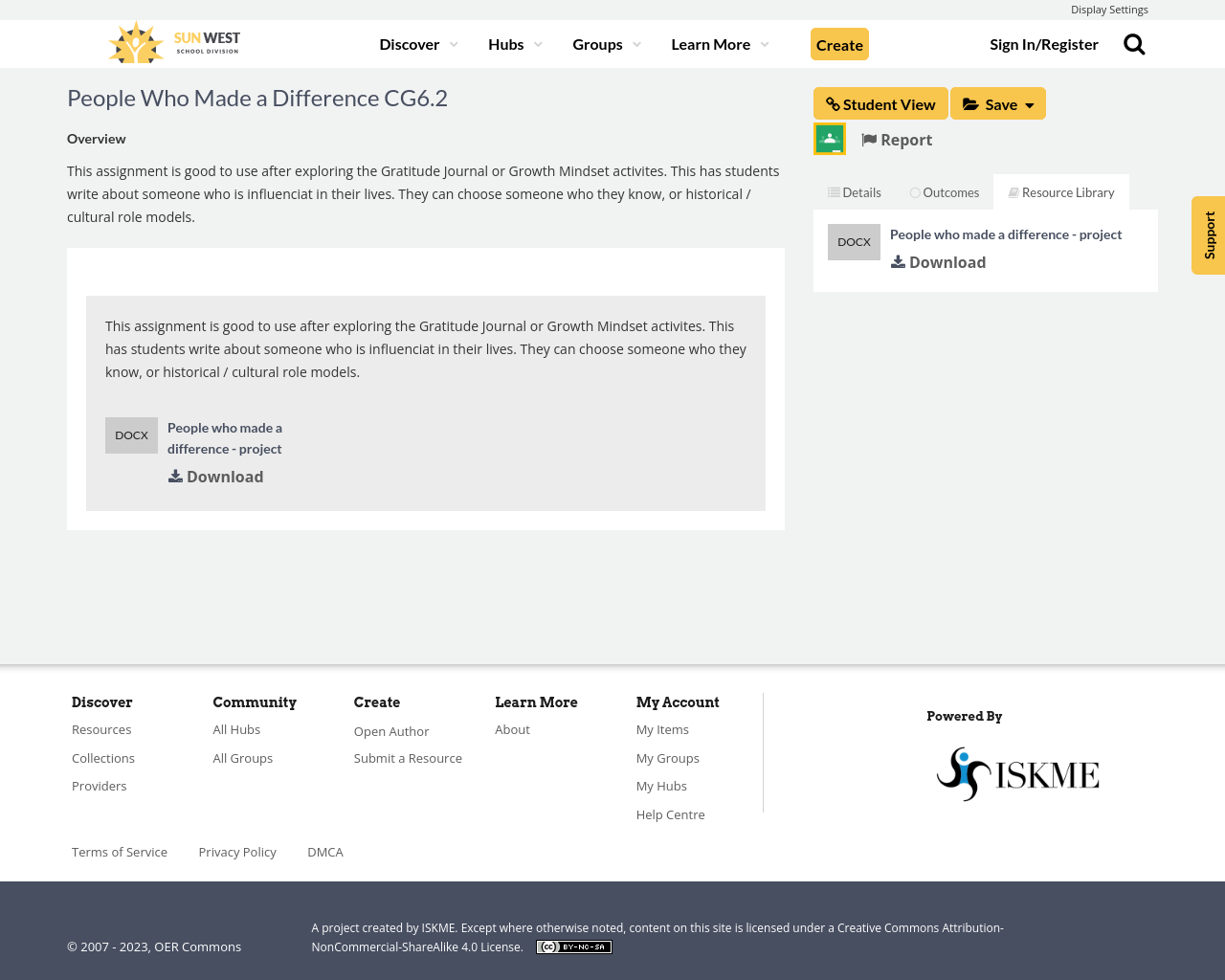Click the Creative Commons BY-NC-SA license badge

(574, 947)
